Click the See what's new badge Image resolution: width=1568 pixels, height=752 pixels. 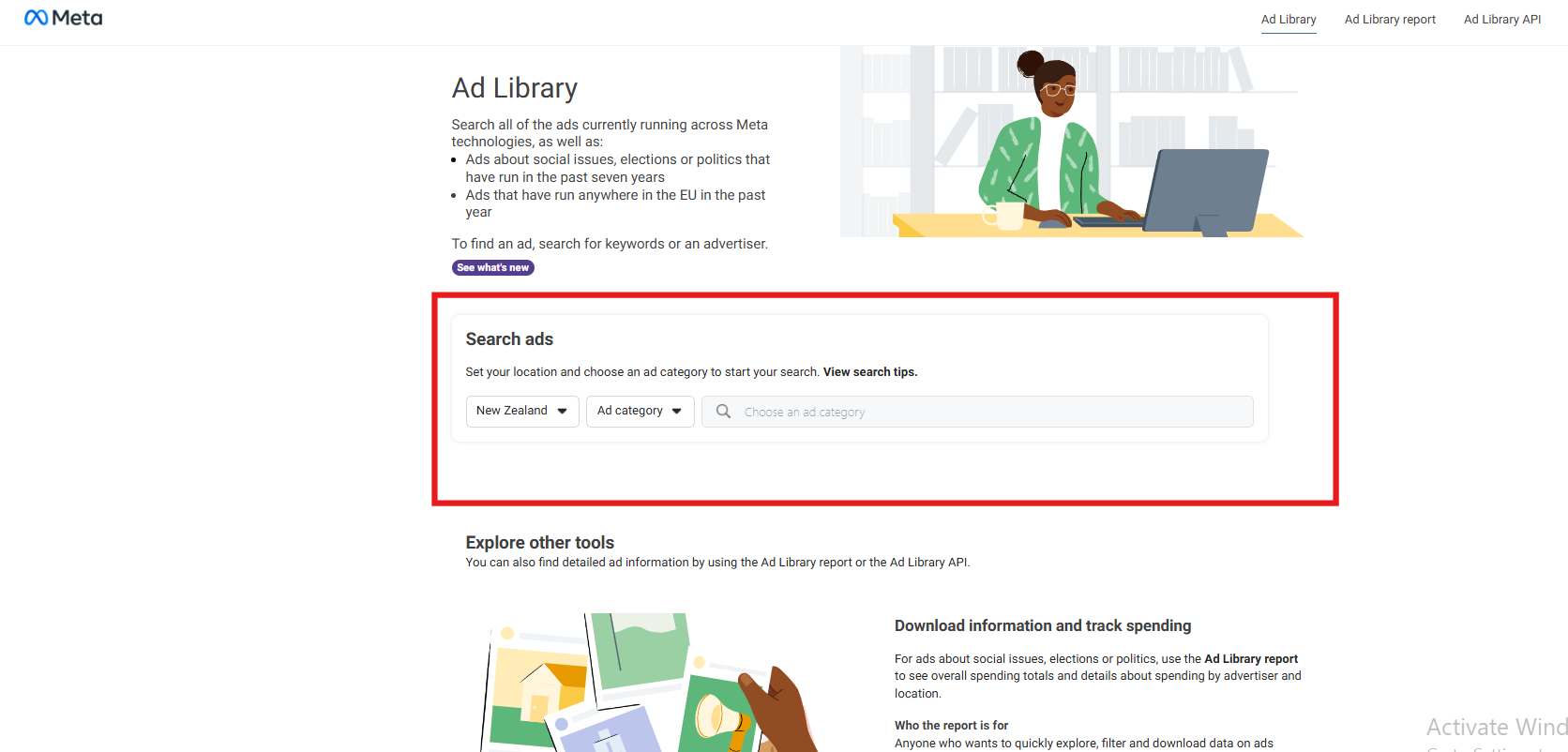pyautogui.click(x=493, y=267)
